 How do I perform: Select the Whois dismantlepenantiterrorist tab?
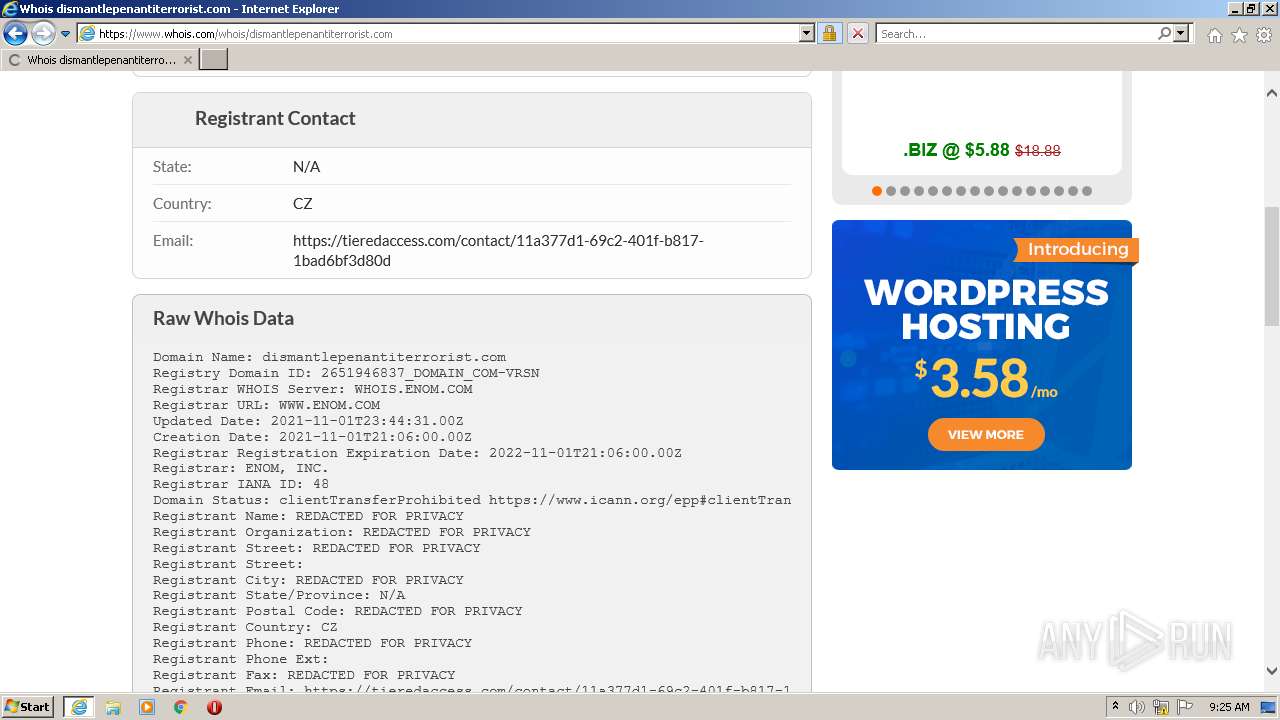click(99, 60)
